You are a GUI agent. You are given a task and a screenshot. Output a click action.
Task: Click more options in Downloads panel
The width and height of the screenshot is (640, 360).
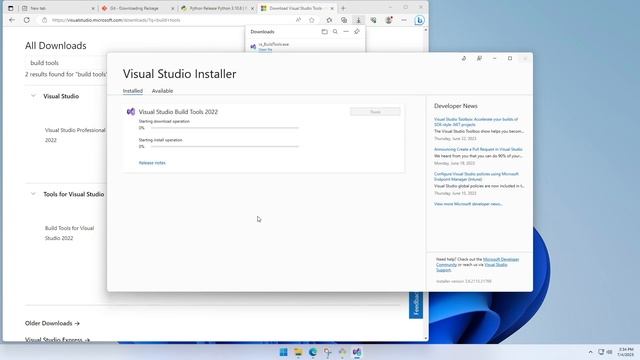[x=346, y=31]
